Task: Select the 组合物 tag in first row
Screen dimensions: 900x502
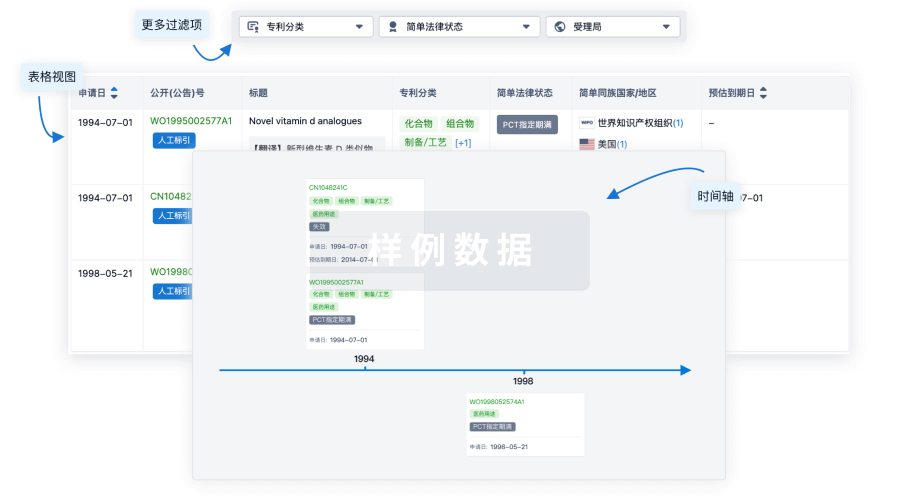Action: tap(460, 124)
